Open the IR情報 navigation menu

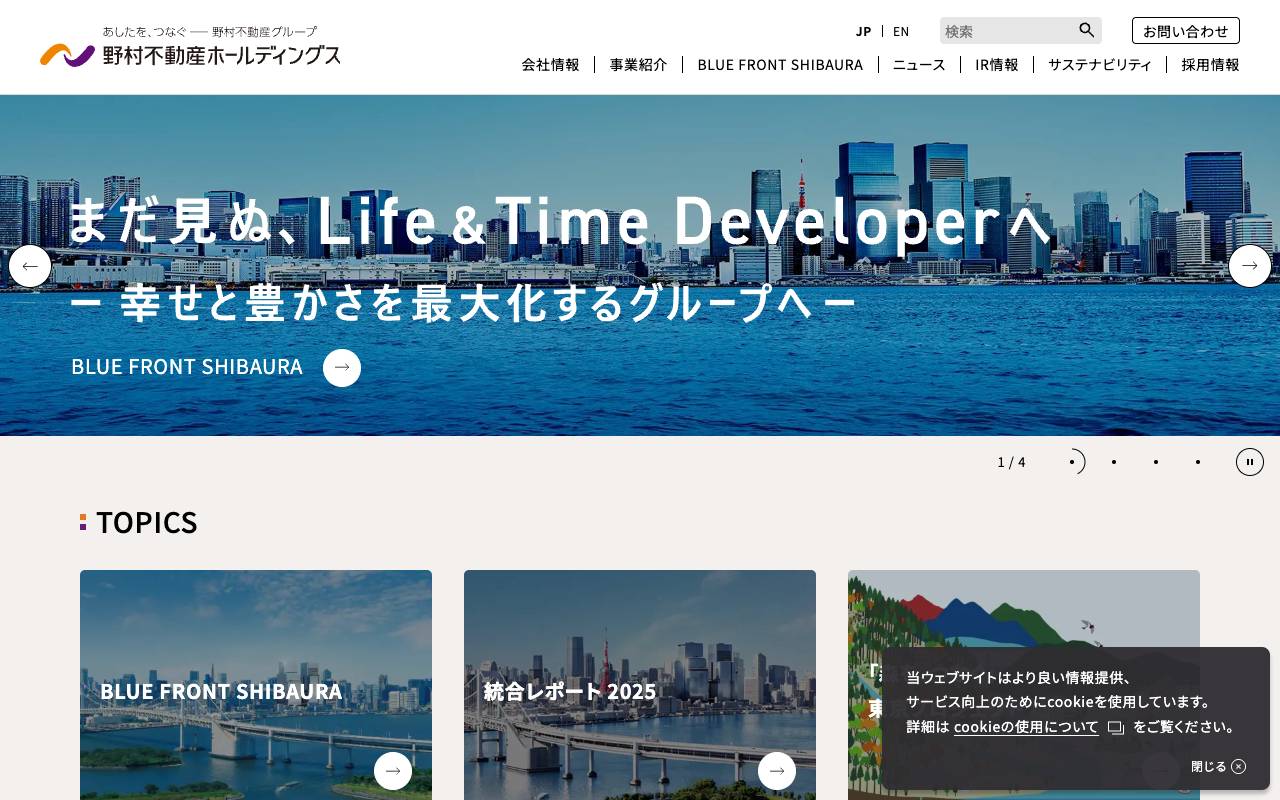coord(996,64)
